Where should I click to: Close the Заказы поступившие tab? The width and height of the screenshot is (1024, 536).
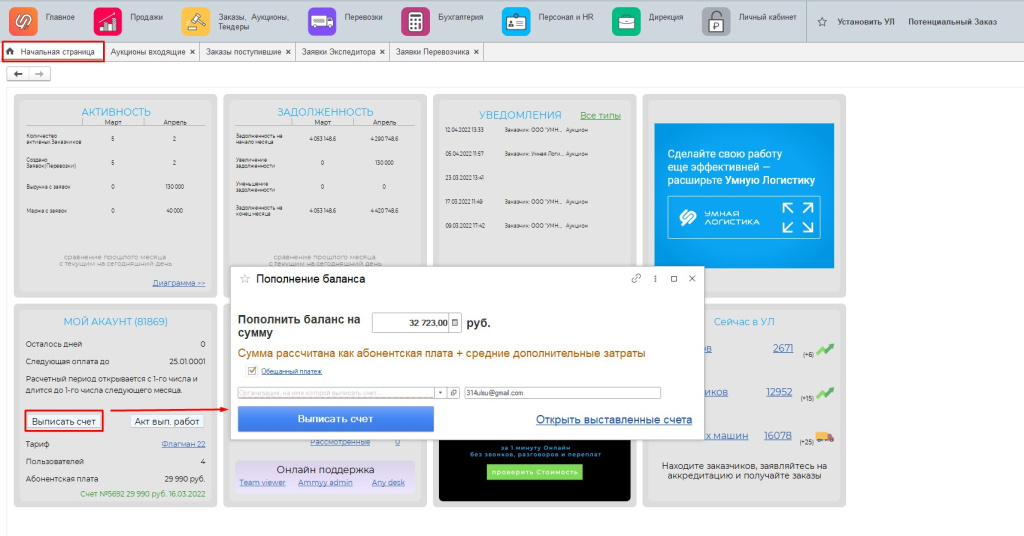point(288,52)
